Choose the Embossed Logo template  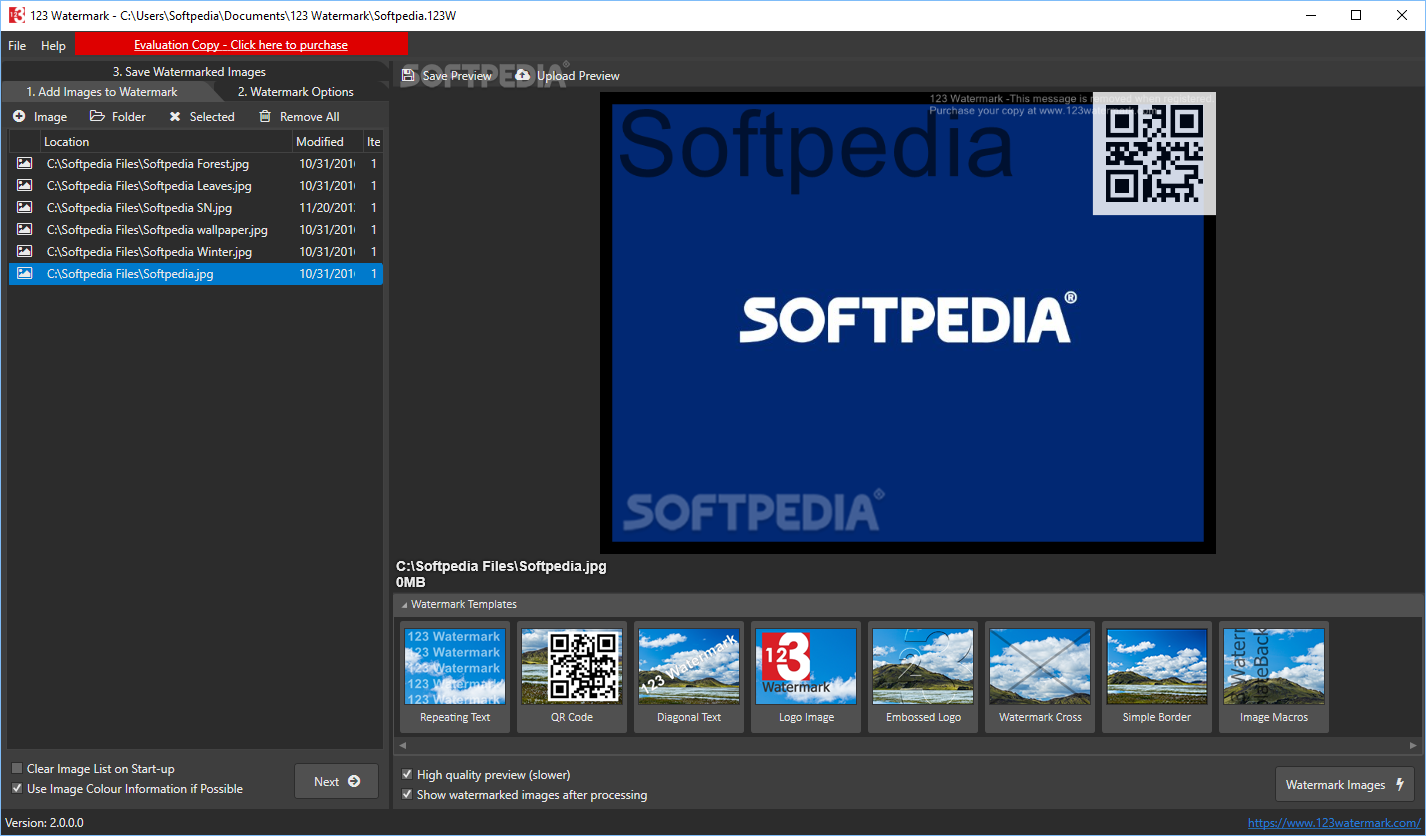923,677
